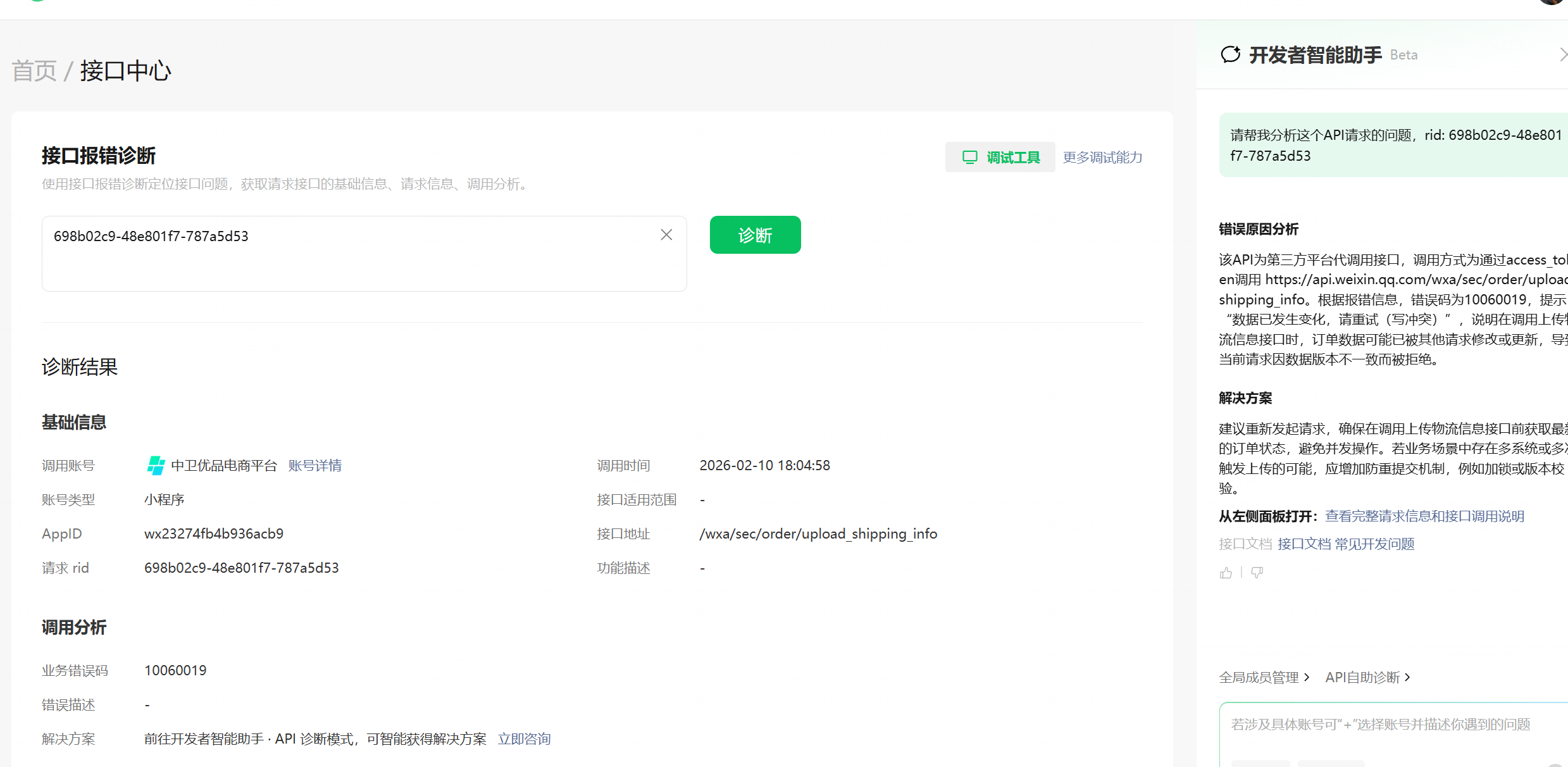This screenshot has width=1568, height=767.
Task: Click 立即咨询 link in 解决方案 row
Action: (x=524, y=739)
